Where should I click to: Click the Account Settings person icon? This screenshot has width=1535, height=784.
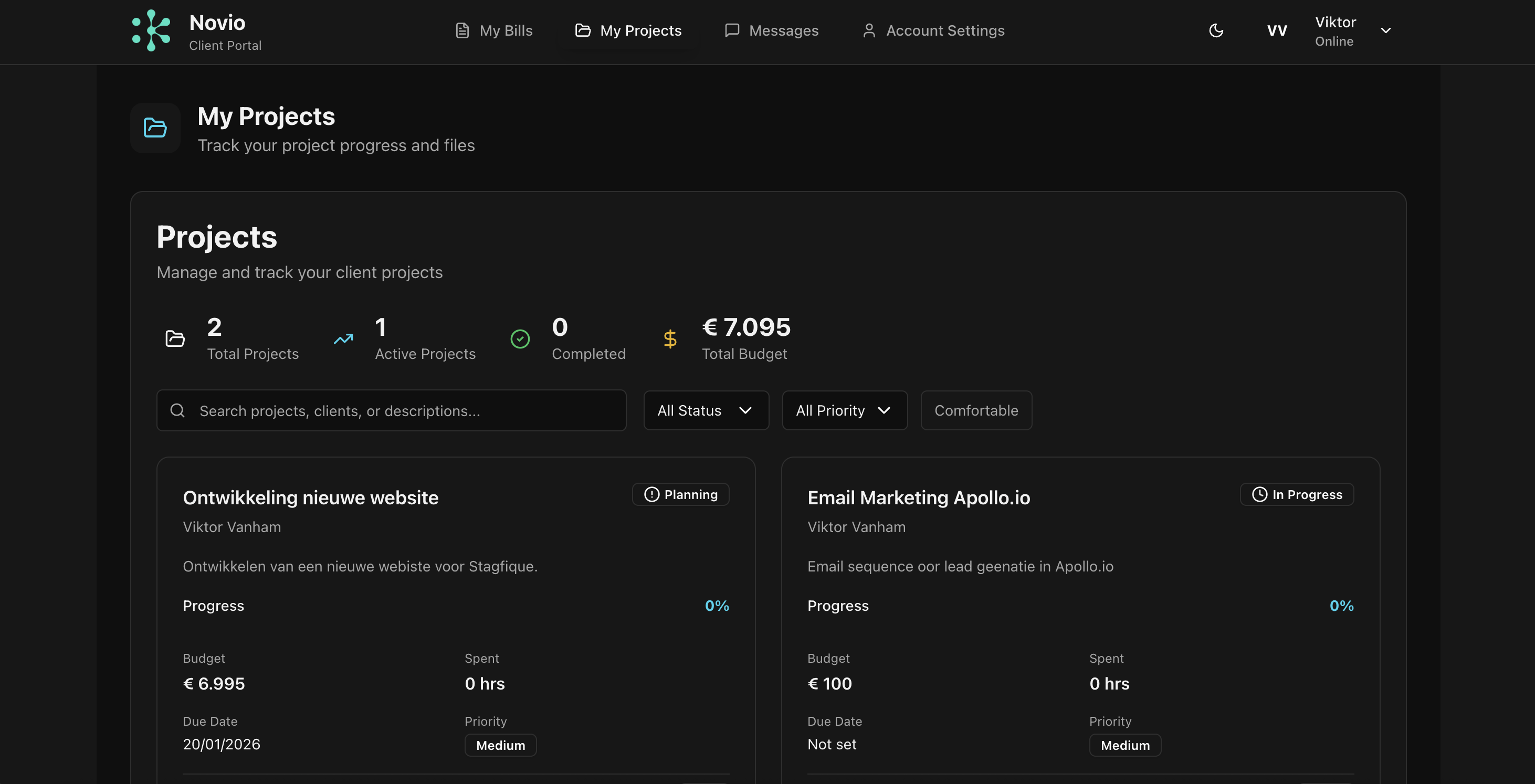(869, 30)
